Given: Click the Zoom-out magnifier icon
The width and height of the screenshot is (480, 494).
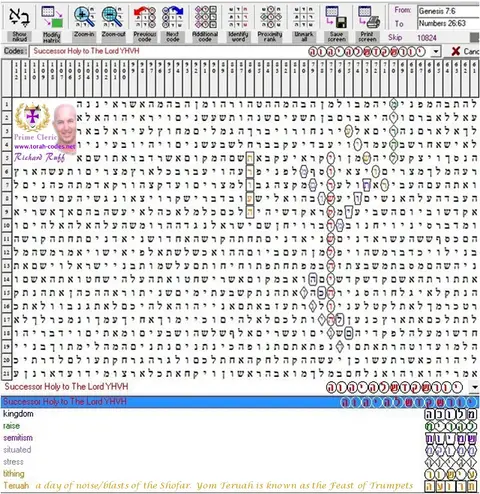Looking at the screenshot, I should tap(113, 17).
